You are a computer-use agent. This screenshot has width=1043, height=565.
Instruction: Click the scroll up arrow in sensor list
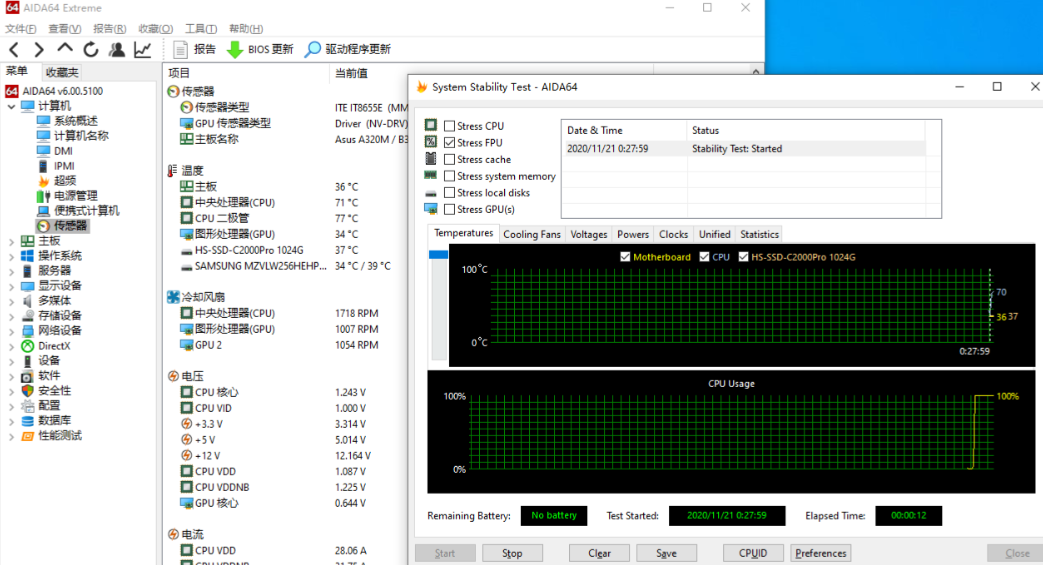coord(756,71)
